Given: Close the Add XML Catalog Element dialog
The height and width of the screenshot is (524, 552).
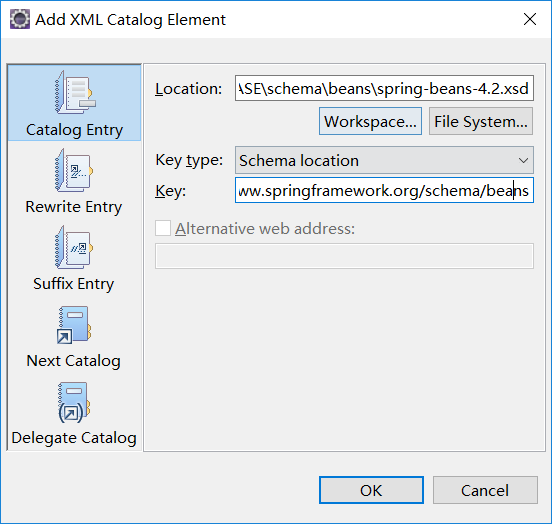Looking at the screenshot, I should [530, 19].
